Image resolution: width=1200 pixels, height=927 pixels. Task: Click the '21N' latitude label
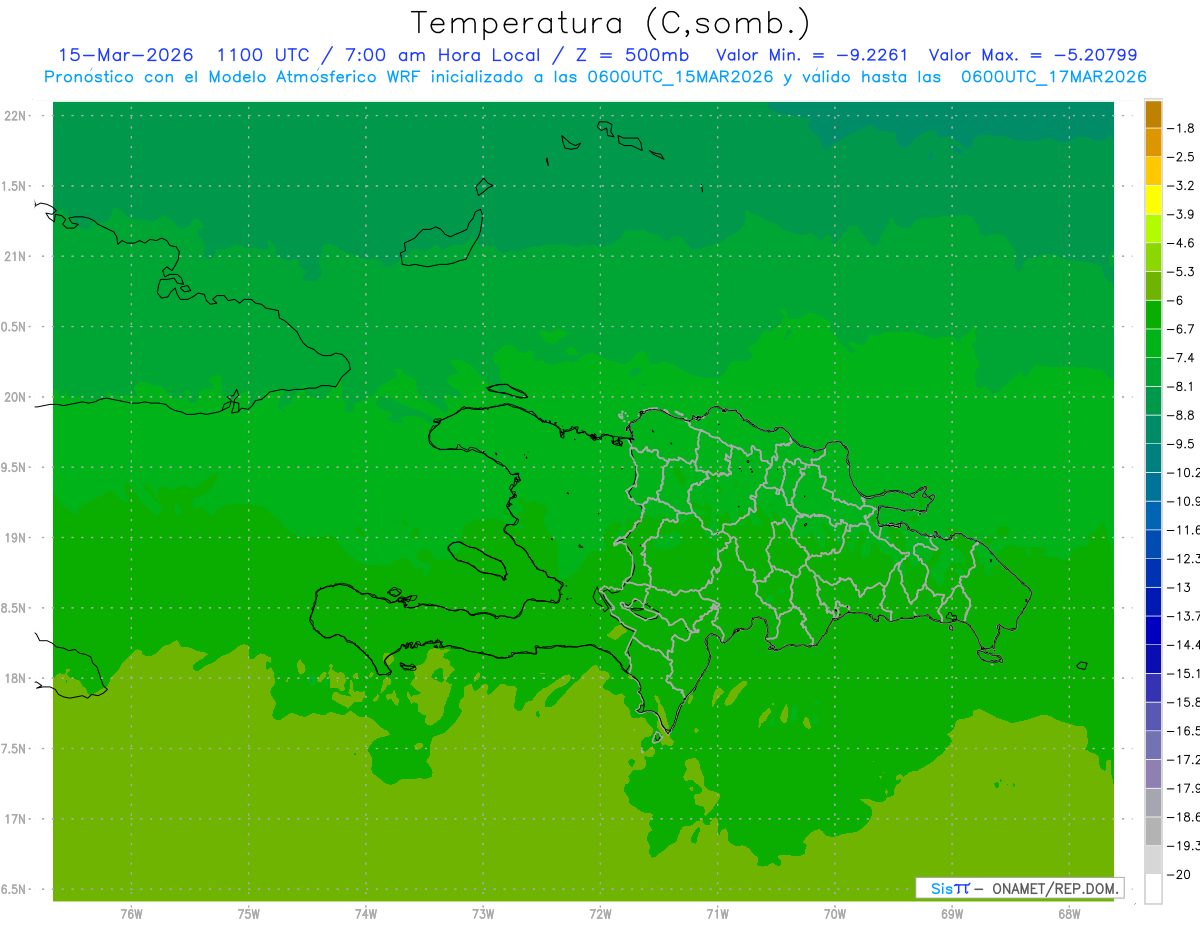pos(15,257)
